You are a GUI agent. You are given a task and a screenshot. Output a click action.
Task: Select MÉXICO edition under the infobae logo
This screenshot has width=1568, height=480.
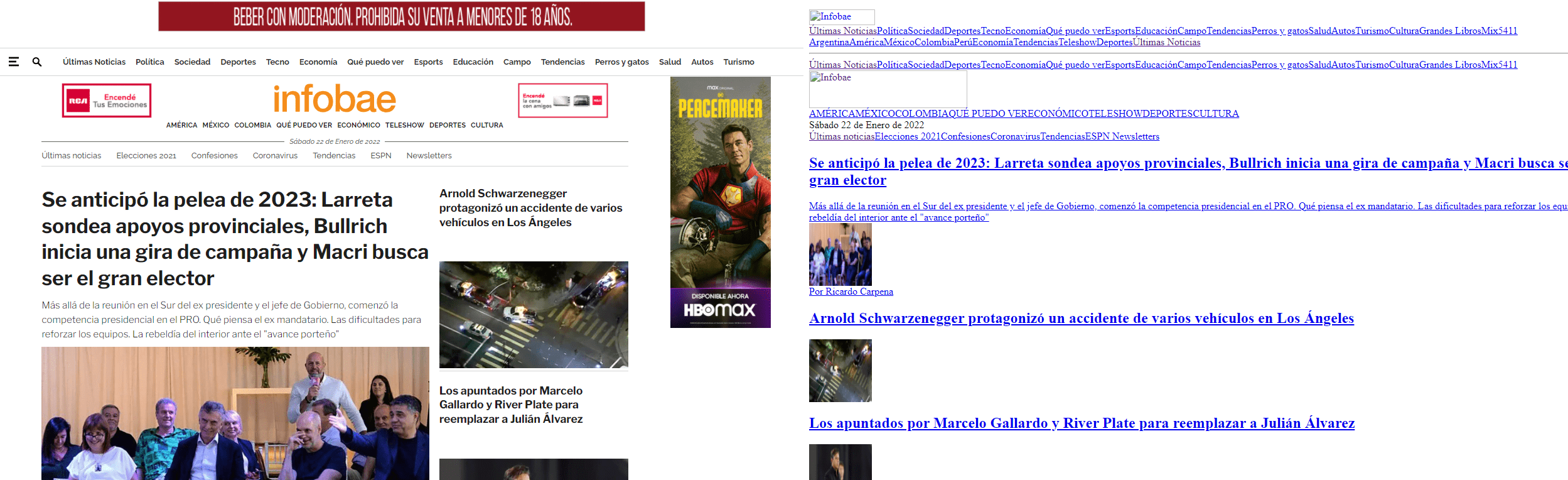click(216, 125)
